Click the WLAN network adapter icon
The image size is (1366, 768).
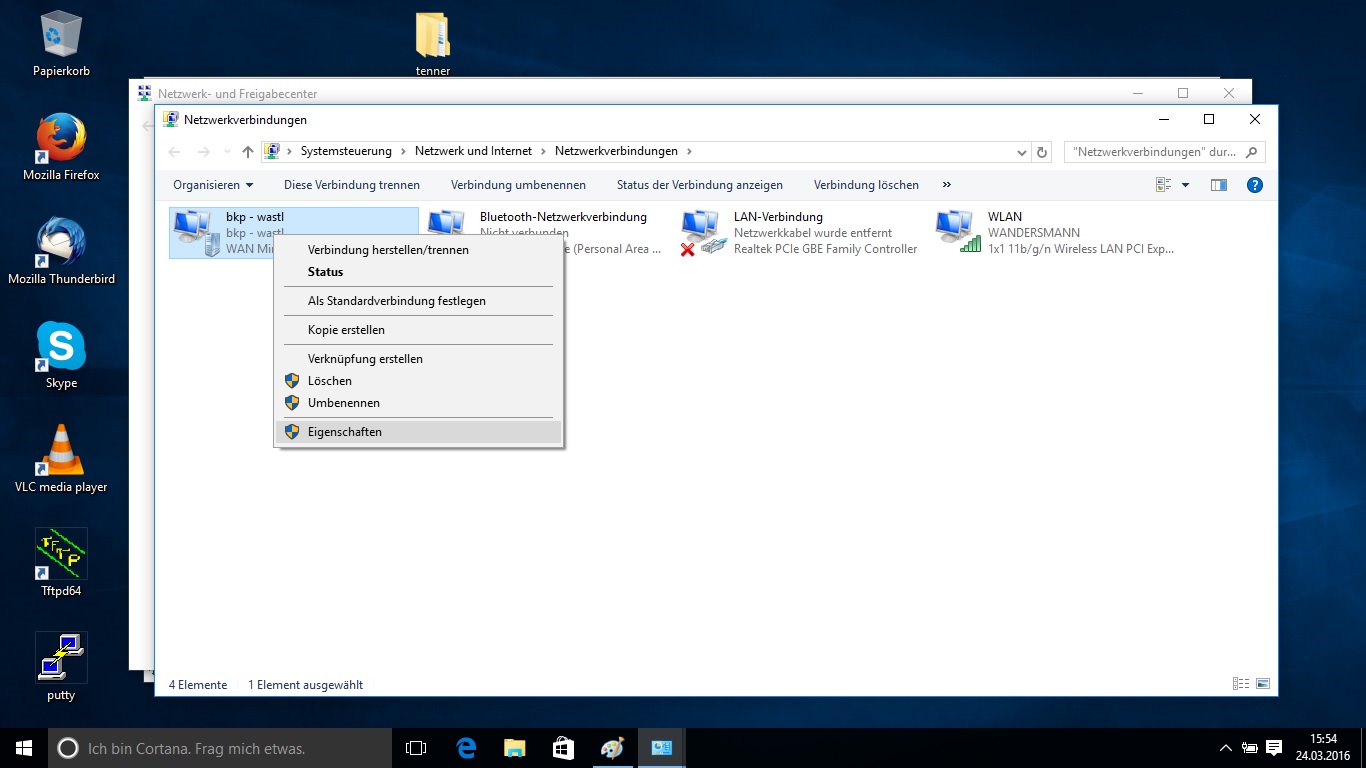pyautogui.click(x=957, y=232)
